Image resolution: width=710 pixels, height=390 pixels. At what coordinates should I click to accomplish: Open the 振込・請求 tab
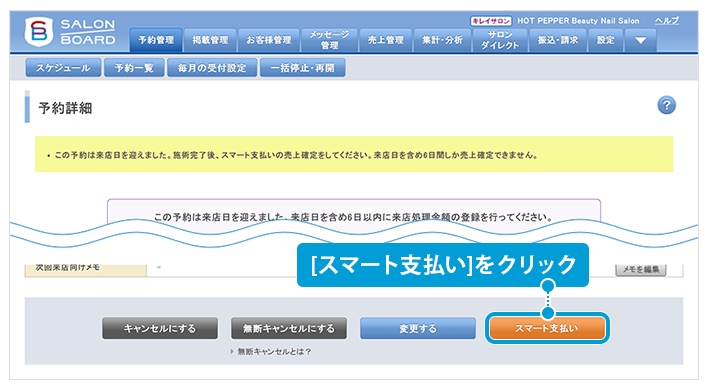(x=558, y=40)
